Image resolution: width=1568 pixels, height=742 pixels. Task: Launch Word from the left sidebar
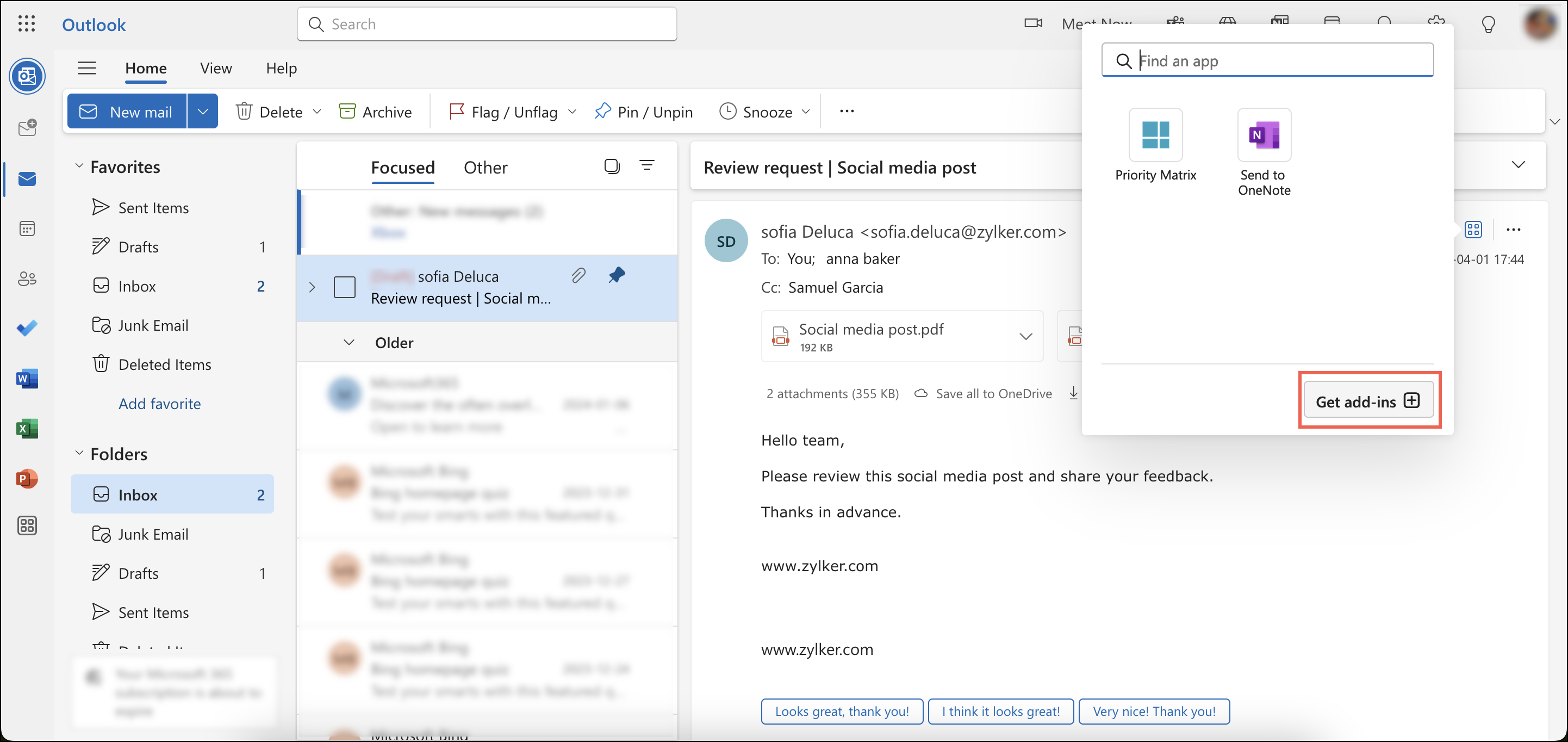pos(27,378)
